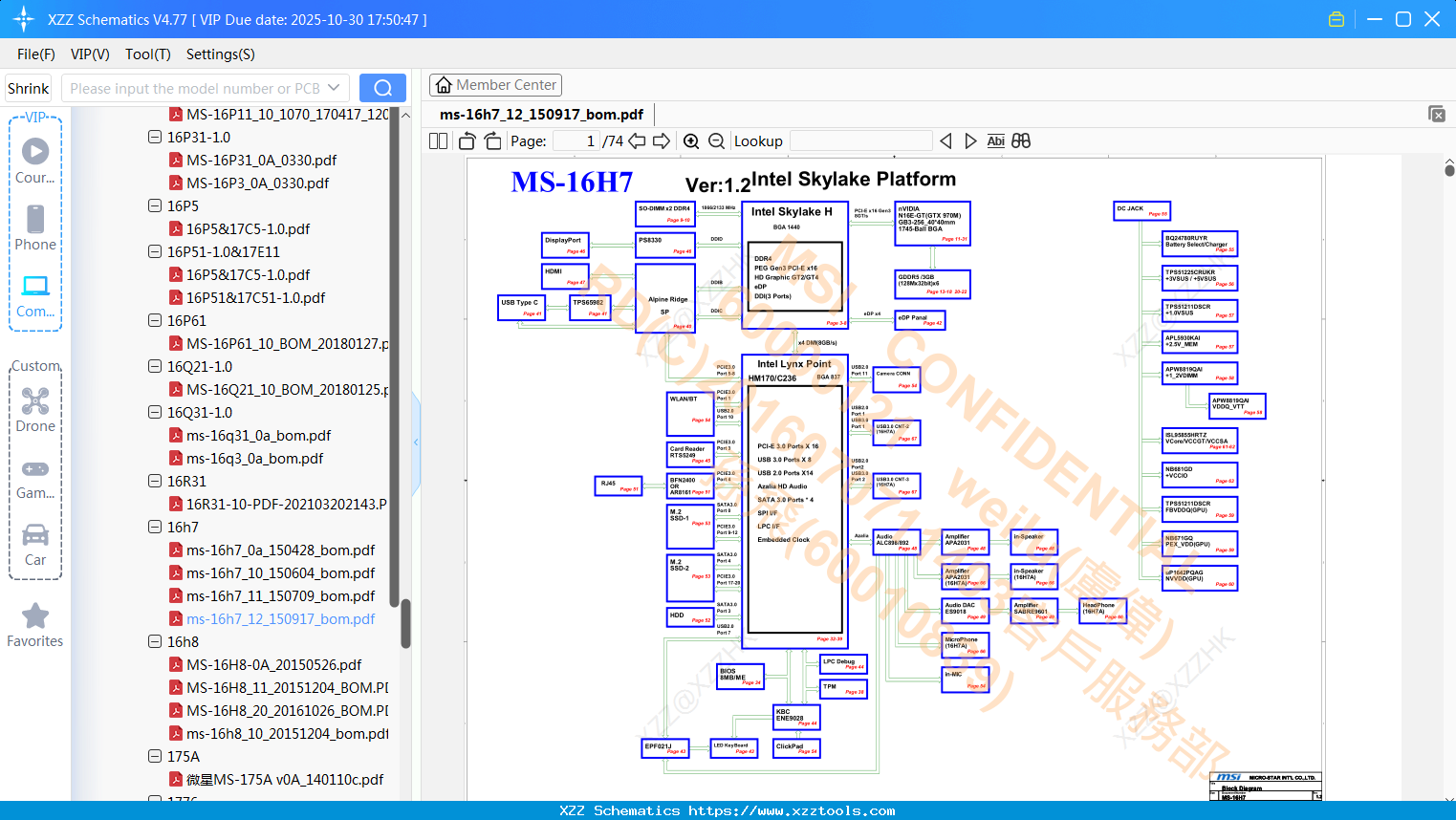Zoom out of the schematic page
Image resolution: width=1456 pixels, height=820 pixels.
click(716, 140)
